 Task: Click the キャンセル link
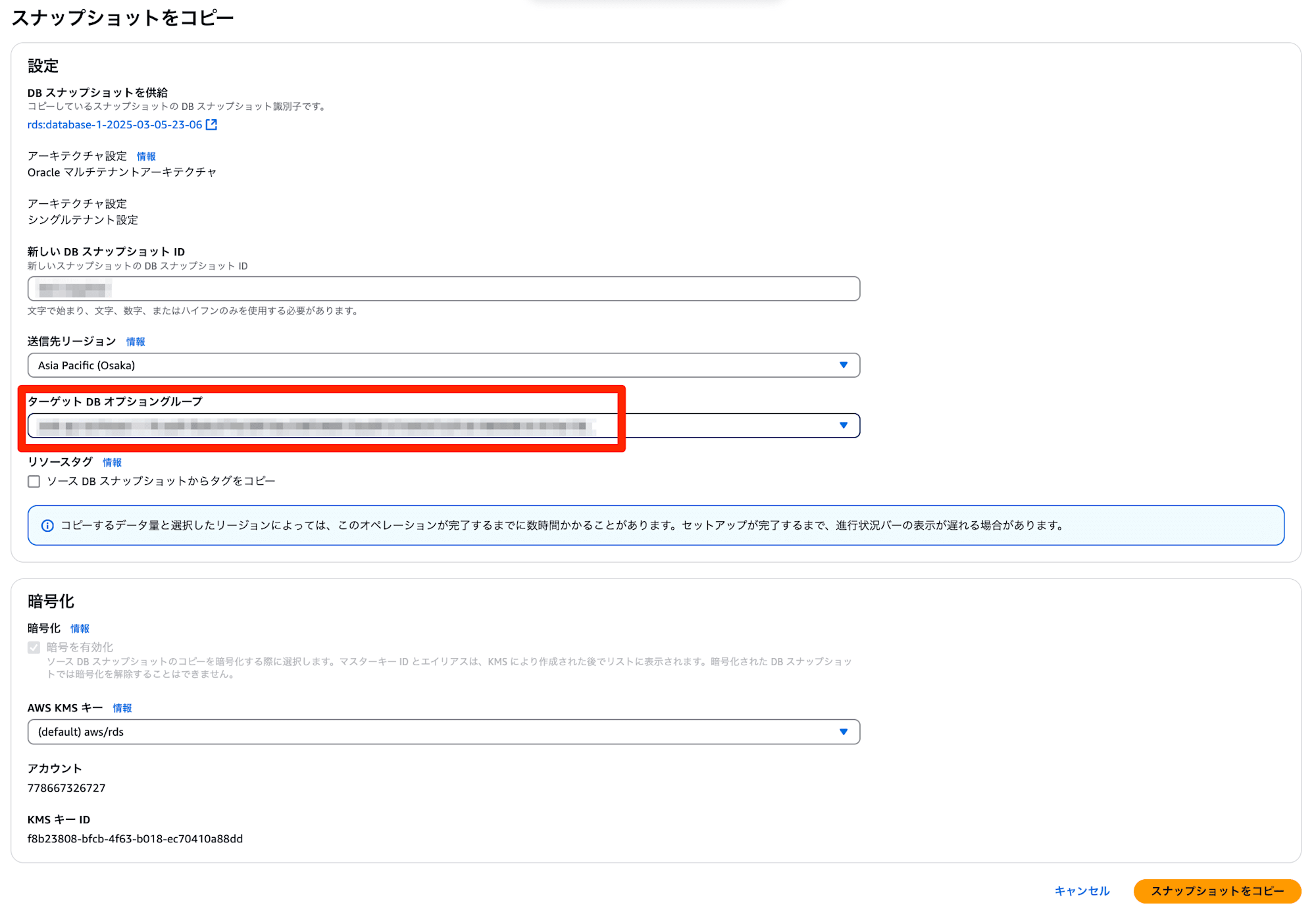1082,891
